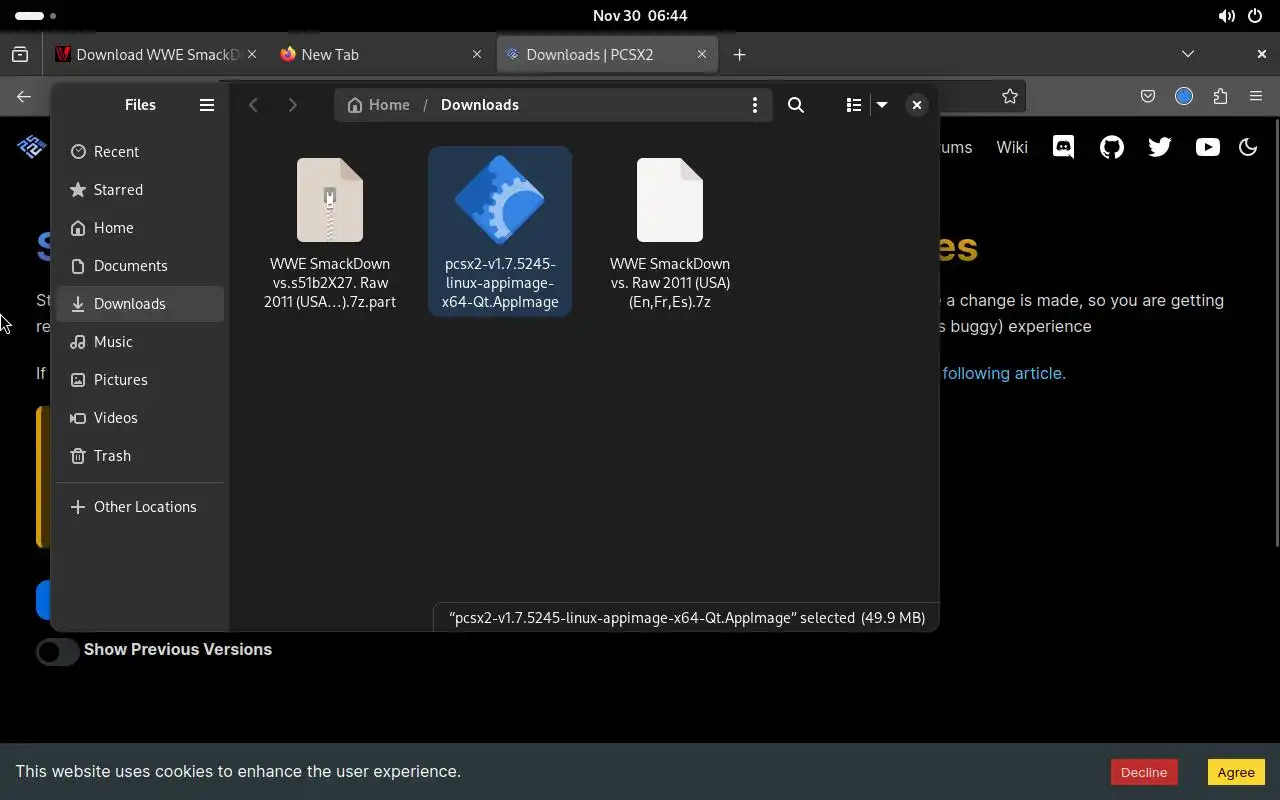The width and height of the screenshot is (1280, 800).
Task: Open the PCSX2 GitHub icon
Action: [x=1112, y=148]
